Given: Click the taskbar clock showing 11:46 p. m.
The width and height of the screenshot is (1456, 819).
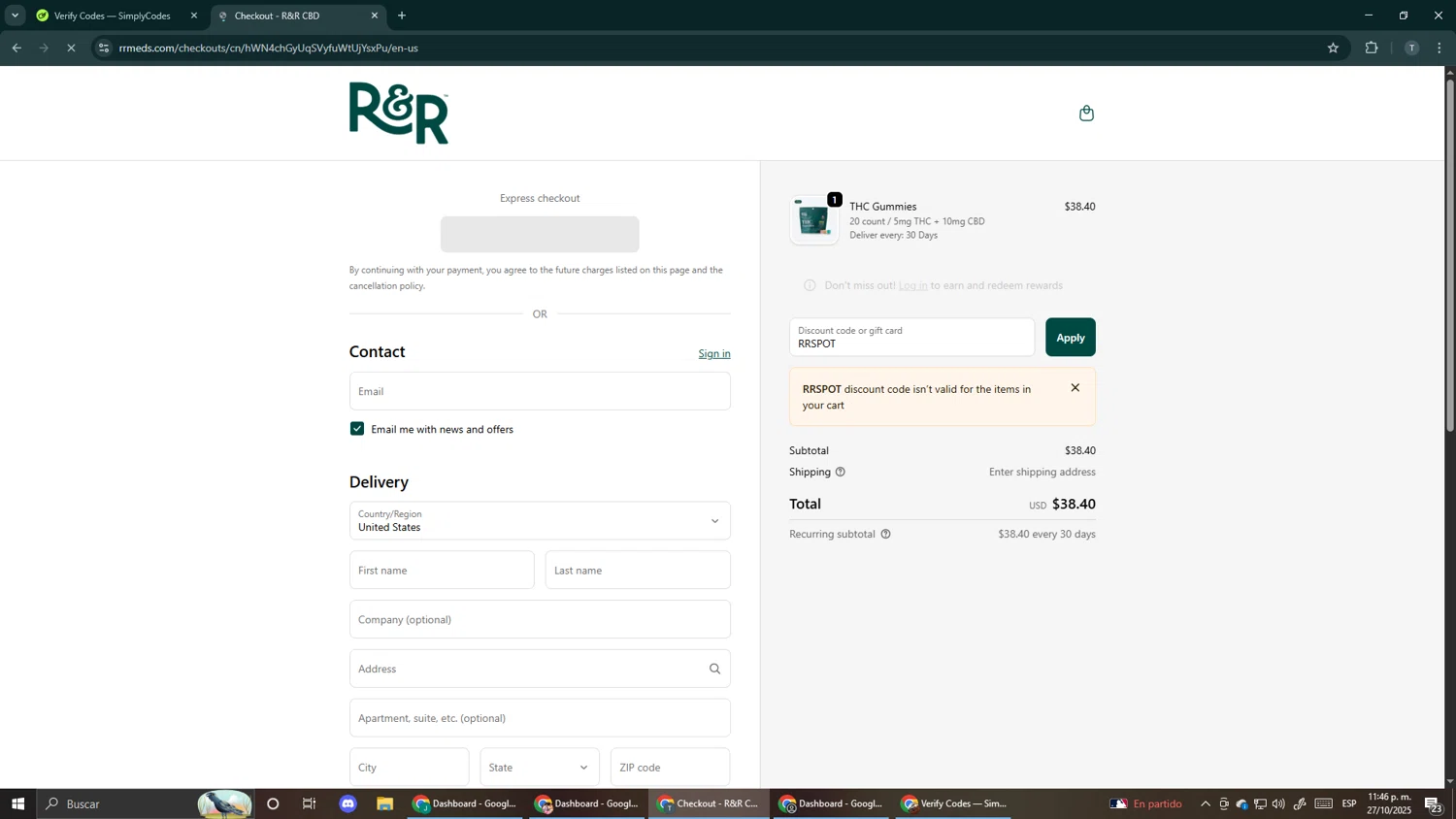Looking at the screenshot, I should tap(1390, 803).
